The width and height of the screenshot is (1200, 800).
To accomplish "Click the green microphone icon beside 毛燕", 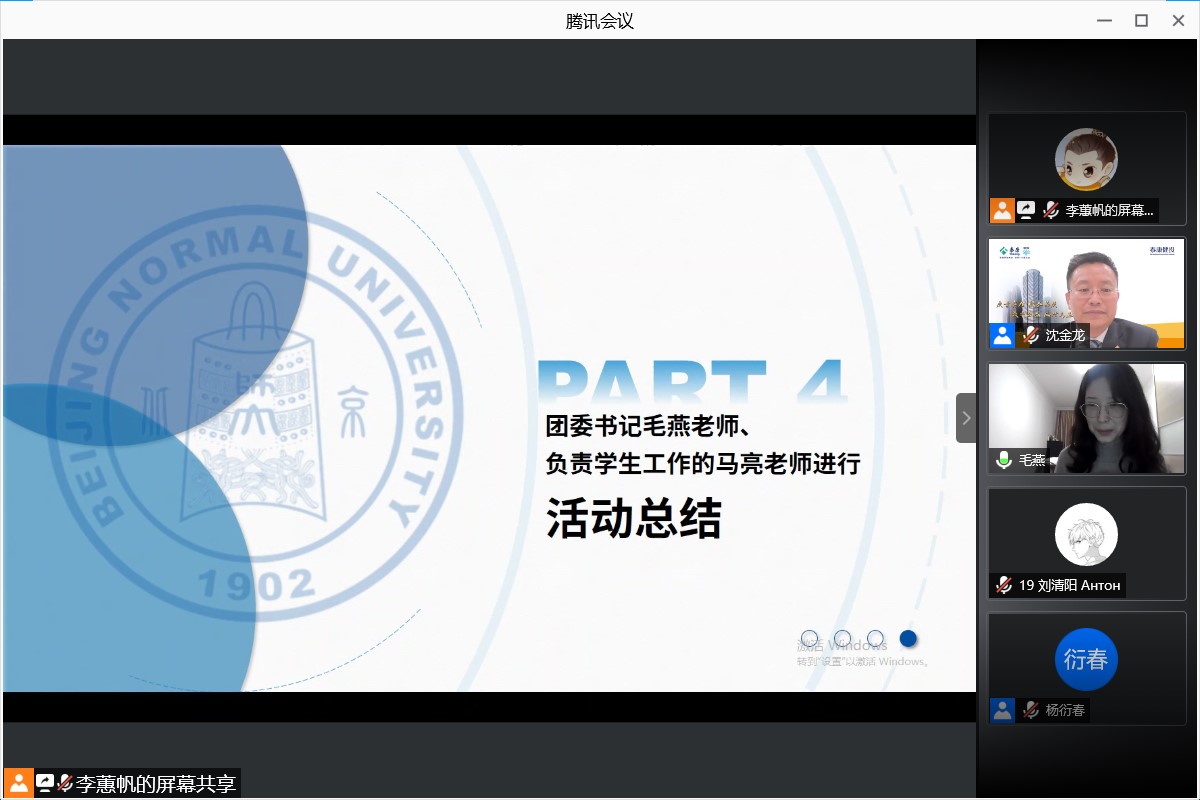I will click(1003, 461).
